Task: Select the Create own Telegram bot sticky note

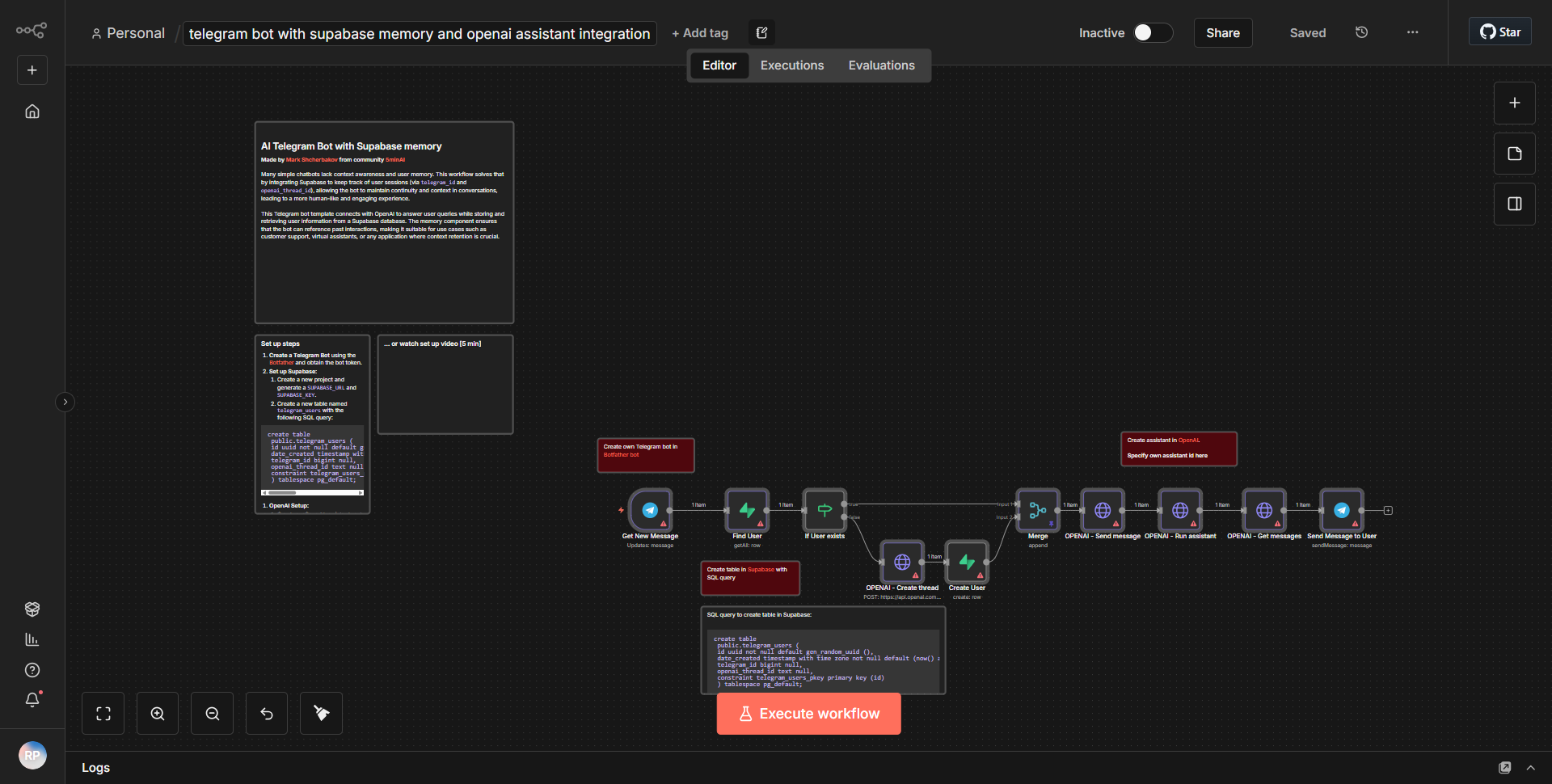Action: coord(646,455)
